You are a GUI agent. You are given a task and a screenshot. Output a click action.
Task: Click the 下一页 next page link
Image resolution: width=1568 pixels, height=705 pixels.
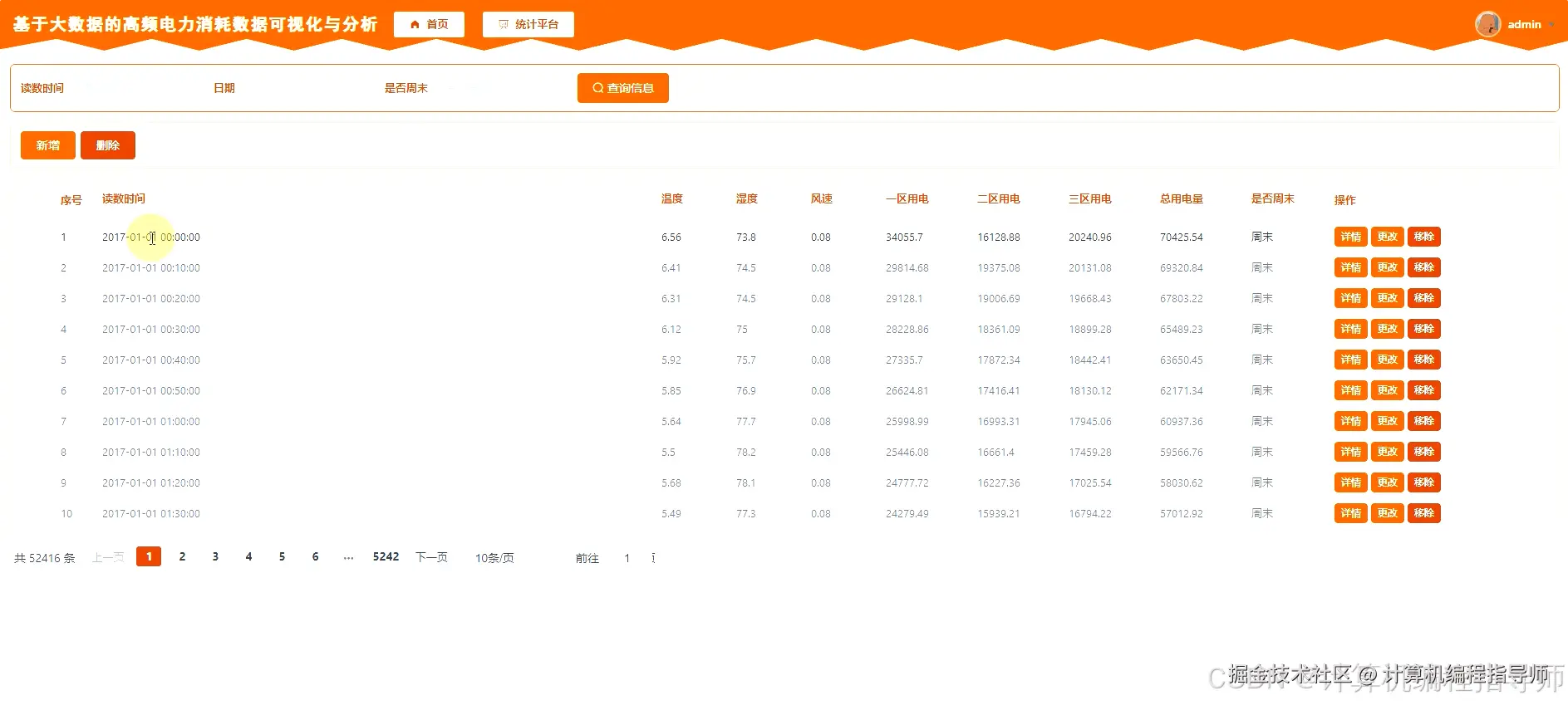[x=431, y=557]
